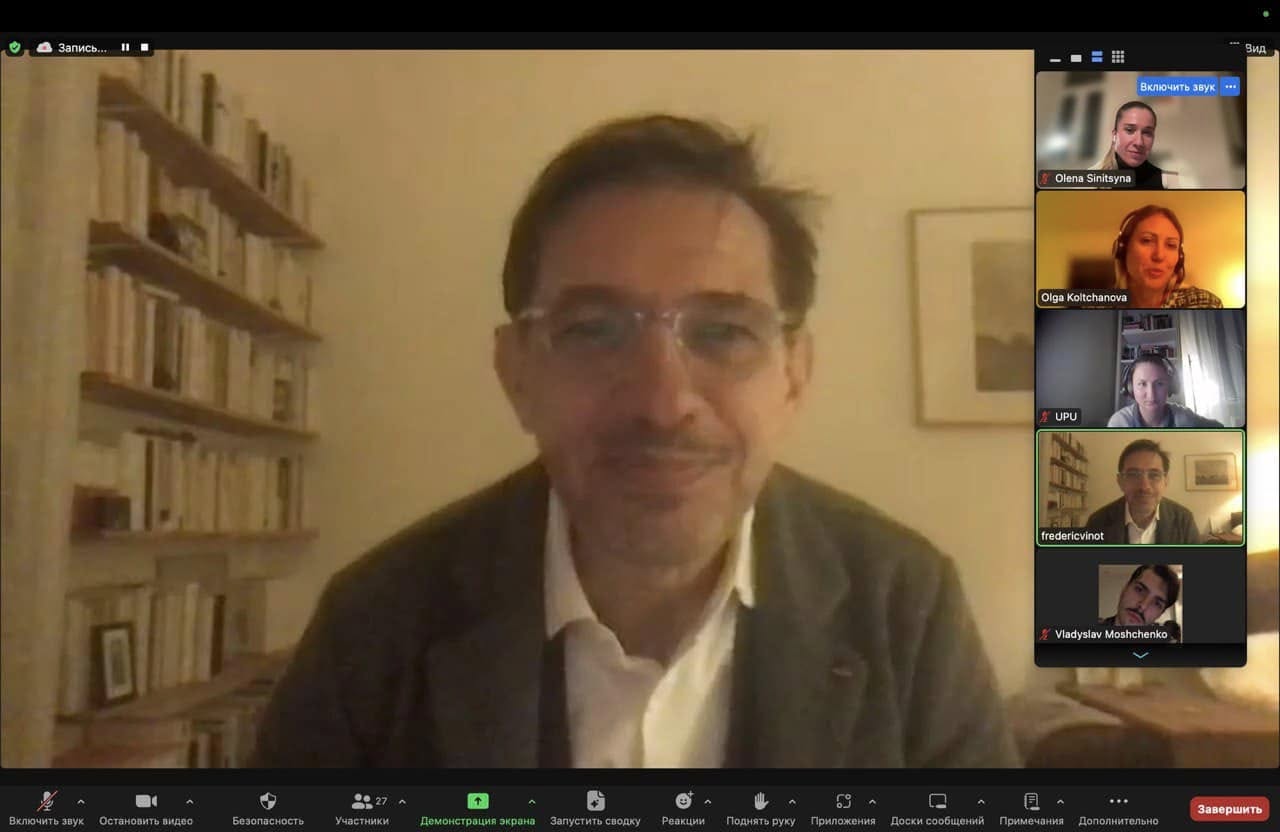Open the Реакции reactions icon
Image resolution: width=1280 pixels, height=832 pixels.
point(683,801)
